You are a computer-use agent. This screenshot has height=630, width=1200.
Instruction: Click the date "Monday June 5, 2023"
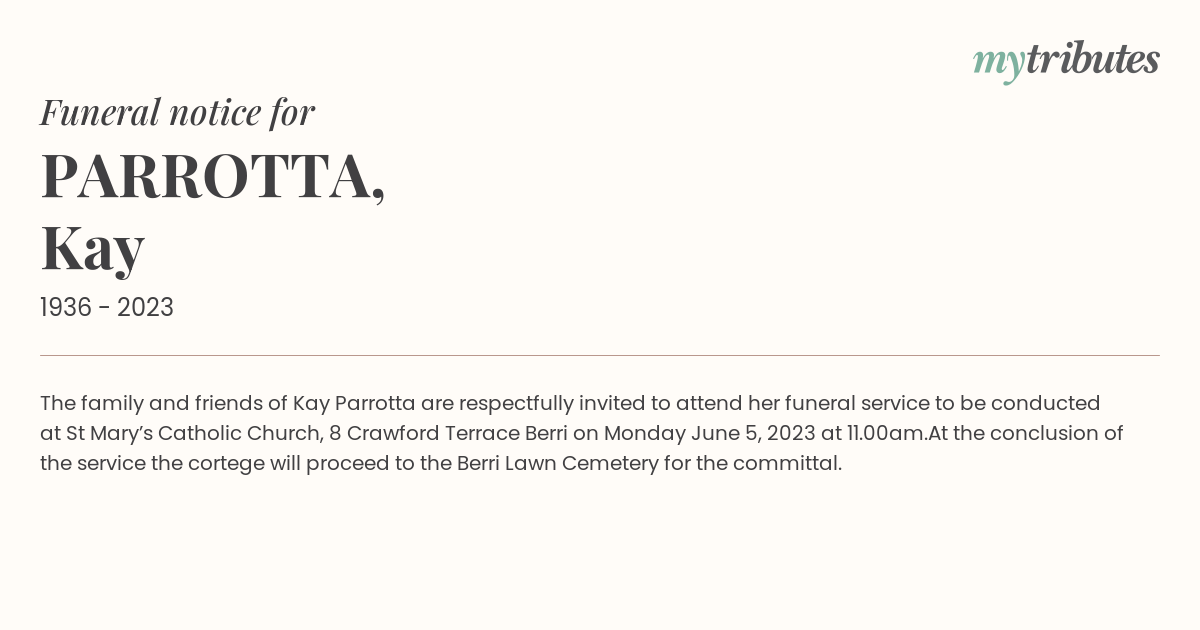[x=709, y=434]
